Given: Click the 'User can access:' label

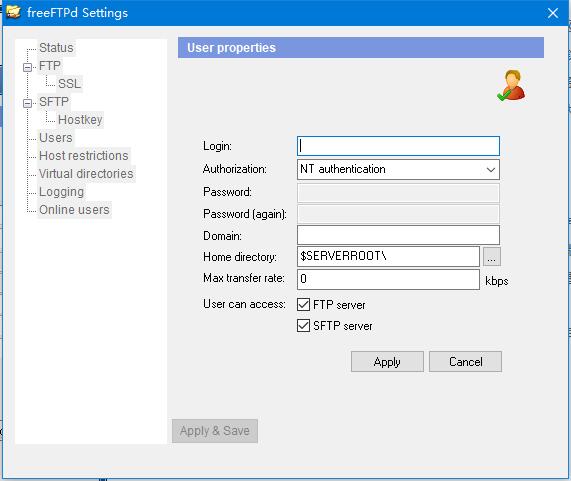Looking at the screenshot, I should point(244,304).
